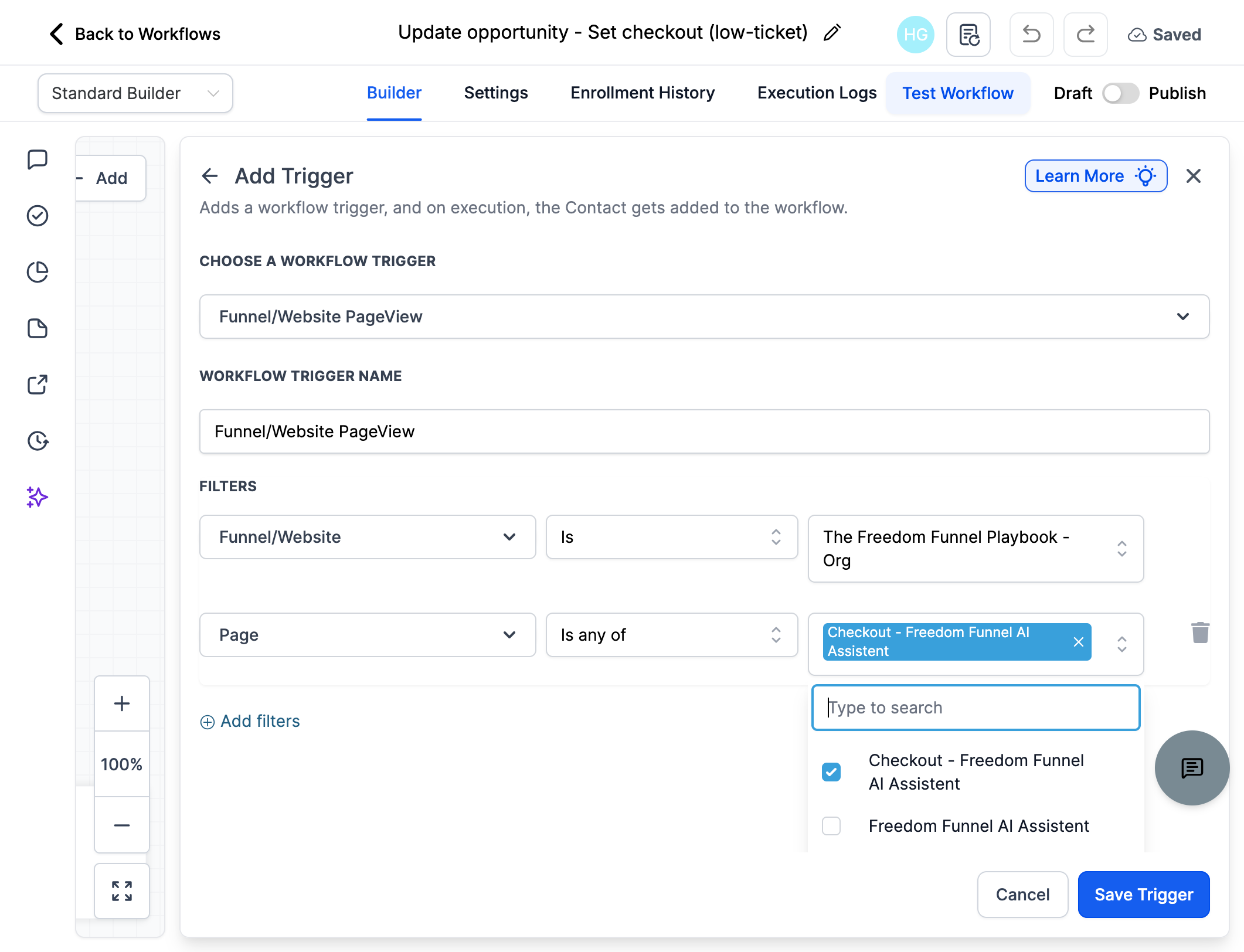The height and width of the screenshot is (952, 1244).
Task: Switch to the Settings tab
Action: 496,93
